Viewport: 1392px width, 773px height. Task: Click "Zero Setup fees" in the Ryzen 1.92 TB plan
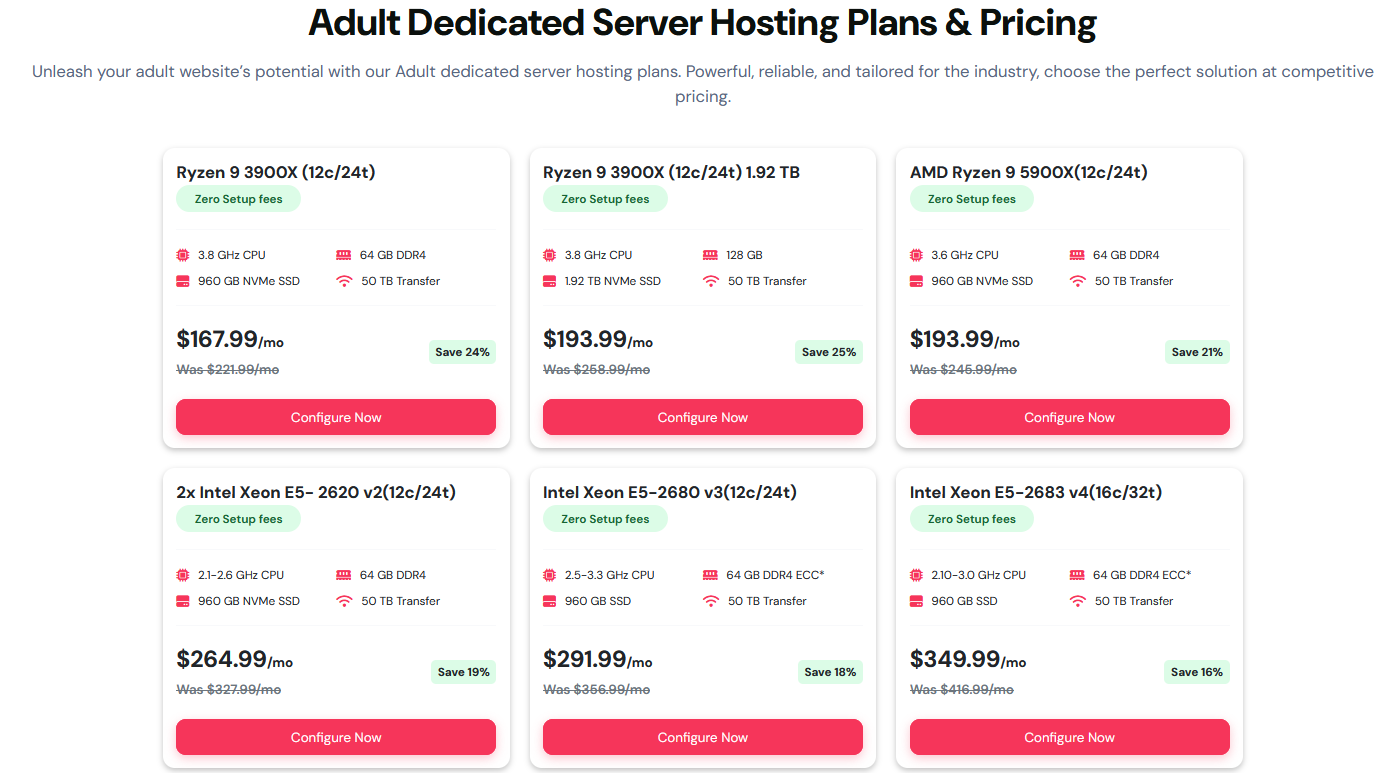(x=605, y=199)
